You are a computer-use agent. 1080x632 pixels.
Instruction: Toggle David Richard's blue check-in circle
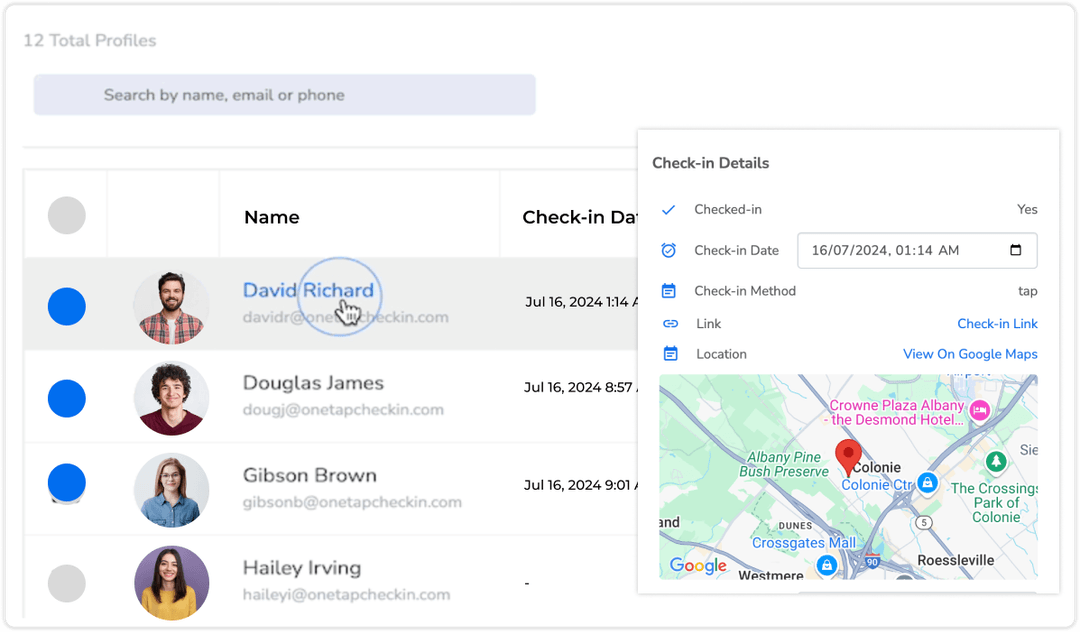click(66, 307)
